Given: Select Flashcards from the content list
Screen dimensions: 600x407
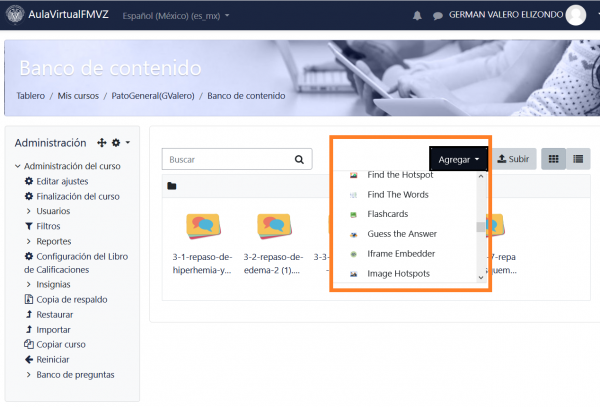Looking at the screenshot, I should (x=387, y=214).
